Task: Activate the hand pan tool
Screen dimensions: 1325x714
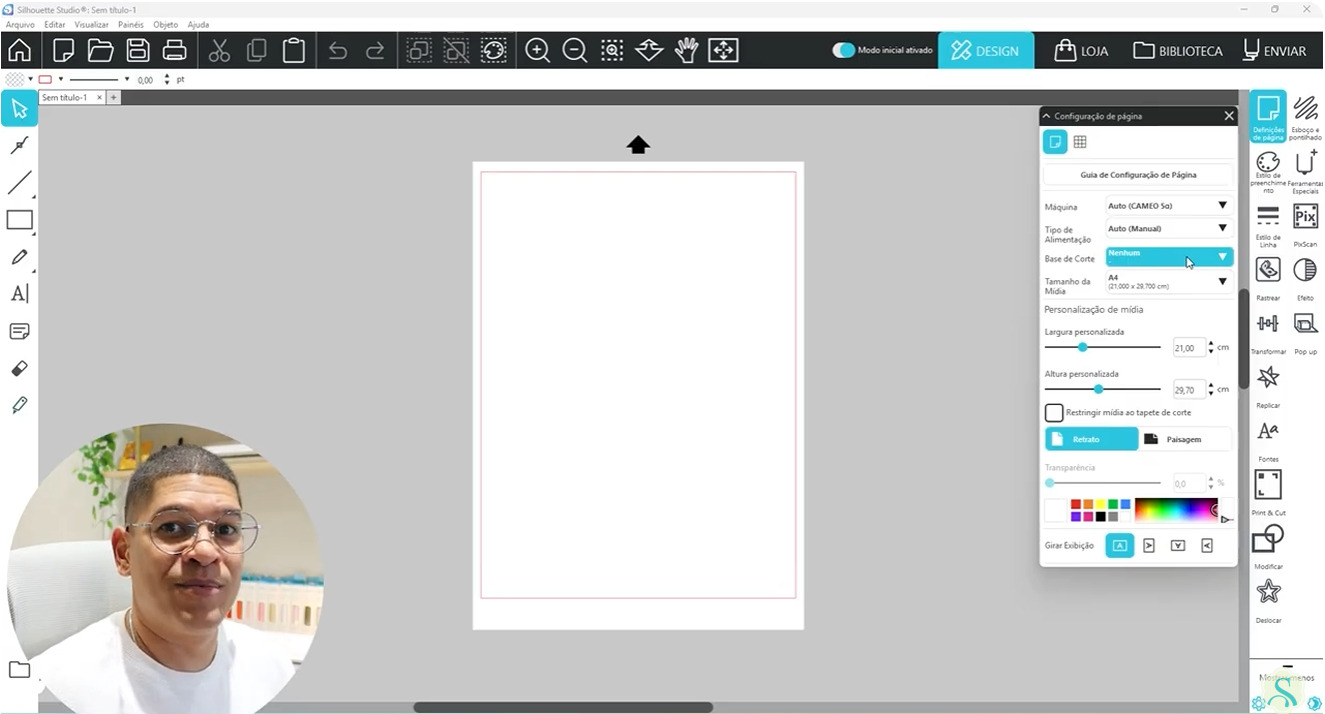Action: coord(686,50)
